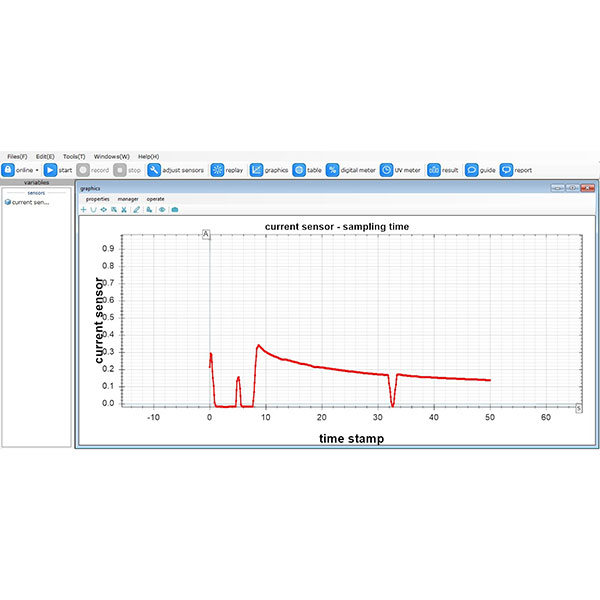Screen dimensions: 600x600
Task: Click the replay icon
Action: (x=217, y=170)
